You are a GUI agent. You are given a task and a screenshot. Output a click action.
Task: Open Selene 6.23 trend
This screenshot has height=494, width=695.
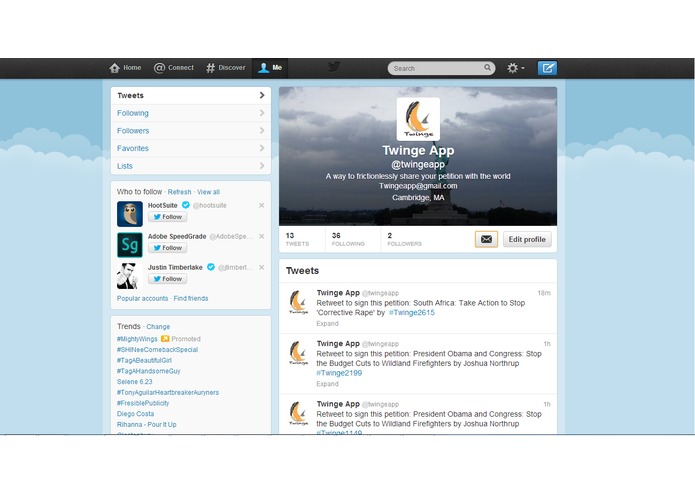[134, 381]
